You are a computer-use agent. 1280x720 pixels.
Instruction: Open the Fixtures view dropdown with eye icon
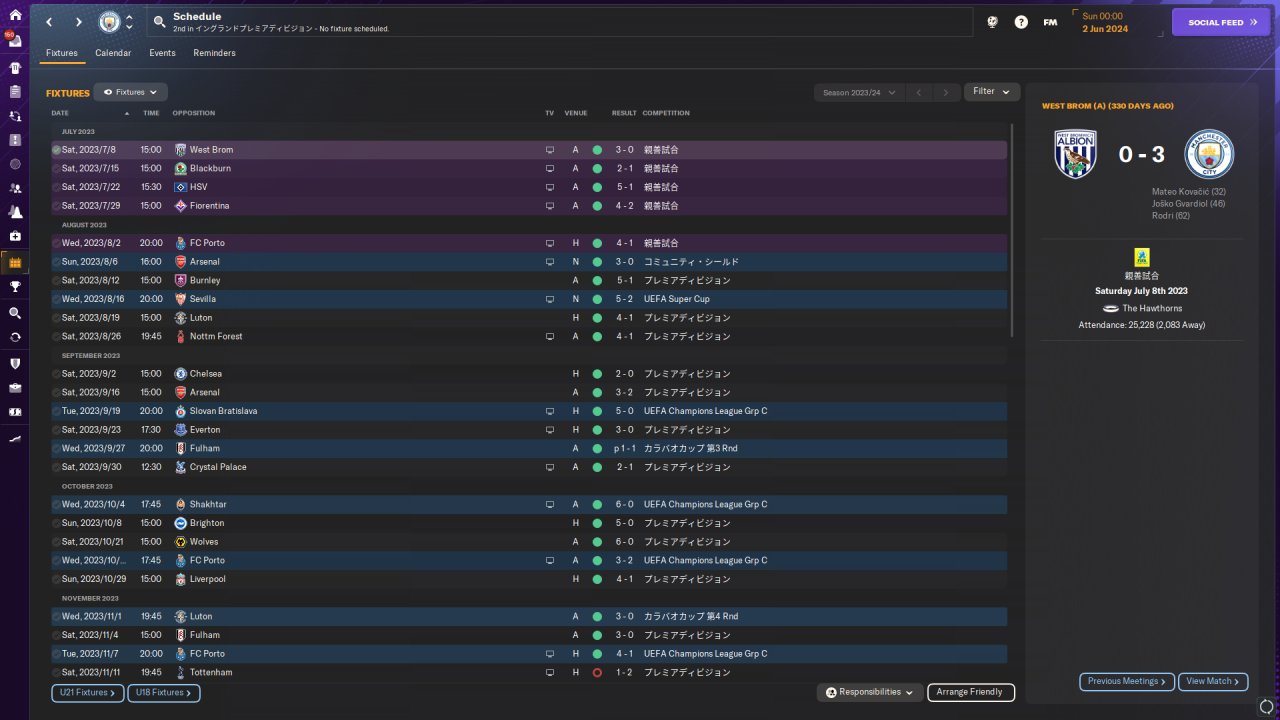click(130, 92)
